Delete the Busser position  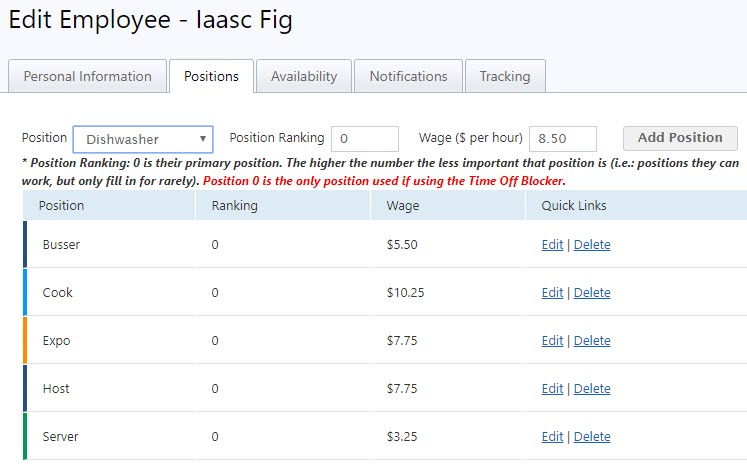(592, 245)
